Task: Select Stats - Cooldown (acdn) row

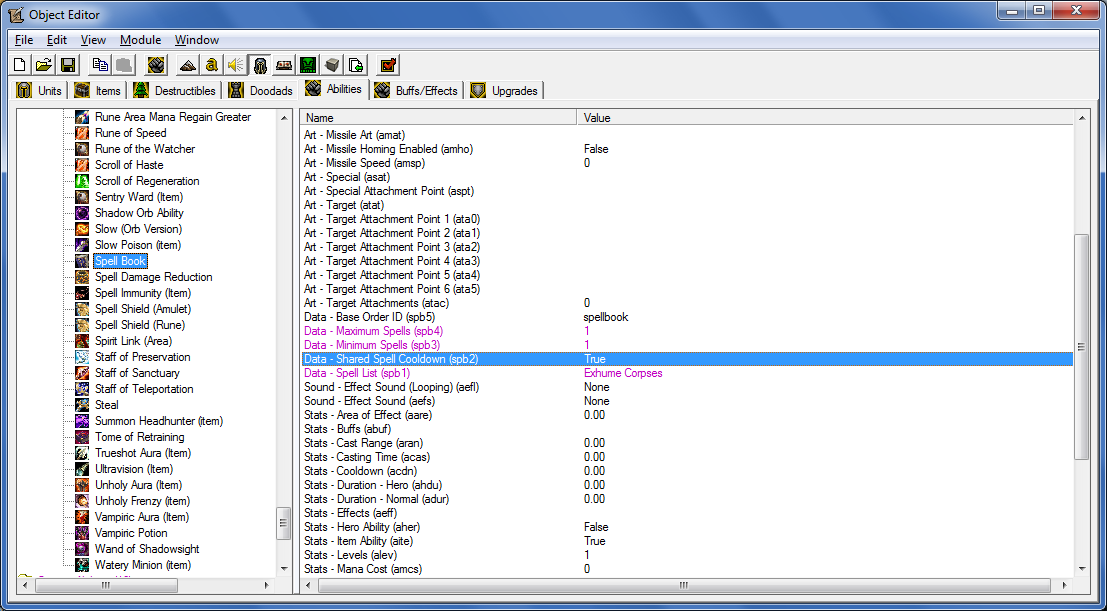Action: tap(686, 471)
